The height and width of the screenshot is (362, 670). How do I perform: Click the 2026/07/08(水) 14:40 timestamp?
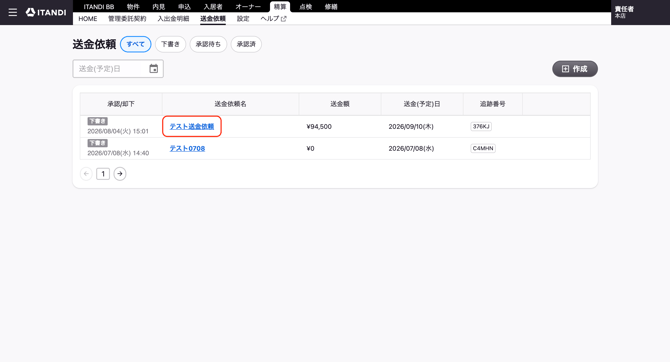tap(118, 153)
